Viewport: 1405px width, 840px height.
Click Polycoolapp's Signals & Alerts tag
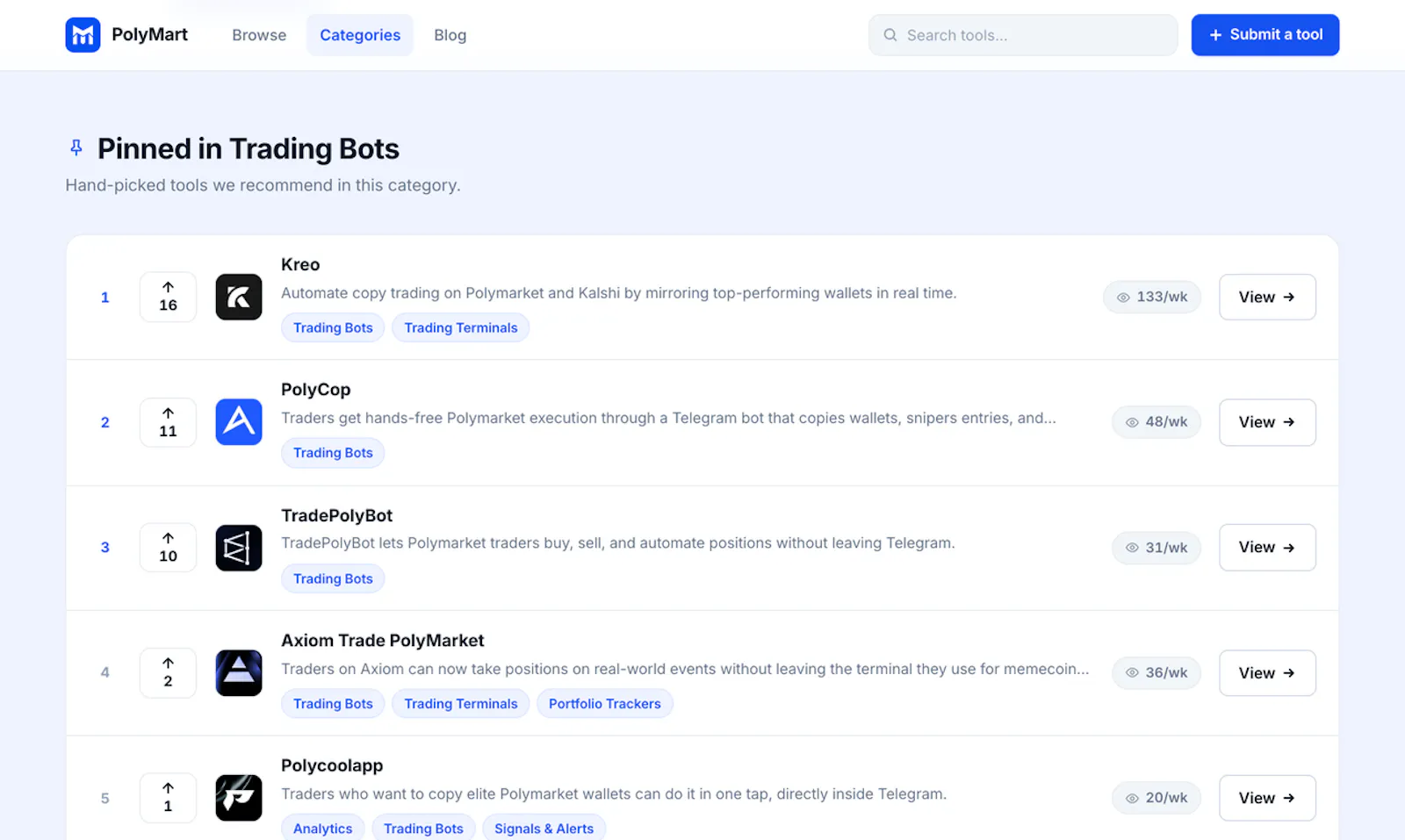(544, 829)
